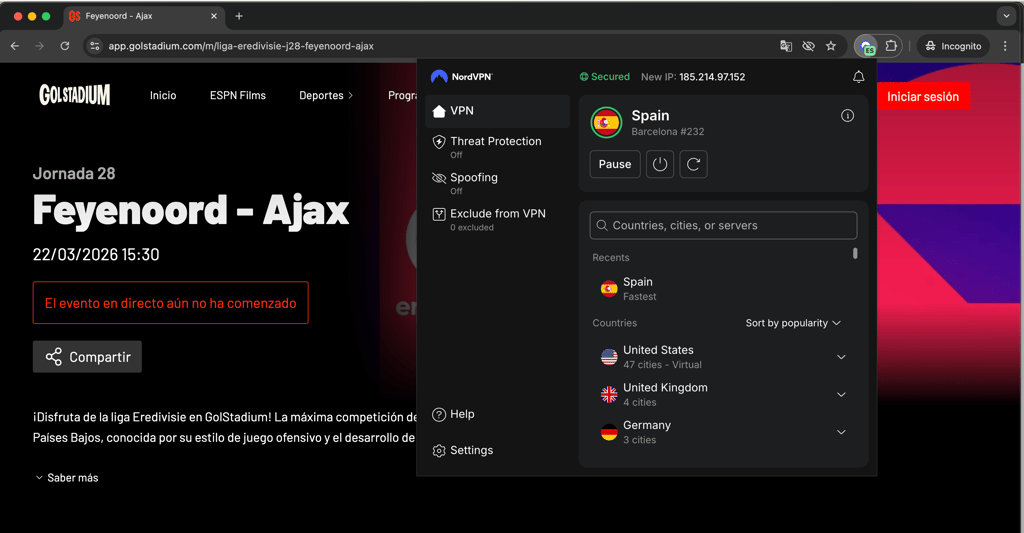Click the date 22/03/2026 15:30
The height and width of the screenshot is (533, 1024).
point(96,255)
